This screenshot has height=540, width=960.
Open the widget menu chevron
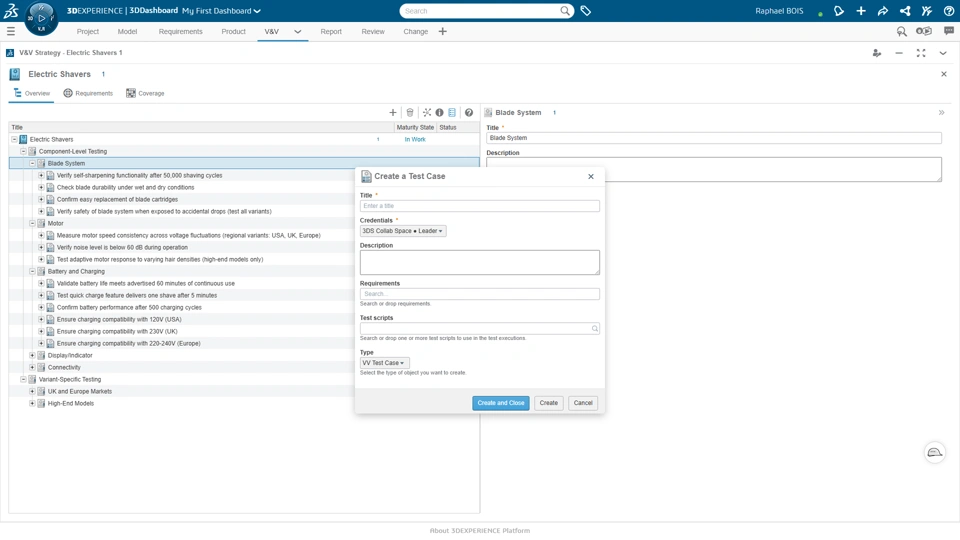(943, 53)
